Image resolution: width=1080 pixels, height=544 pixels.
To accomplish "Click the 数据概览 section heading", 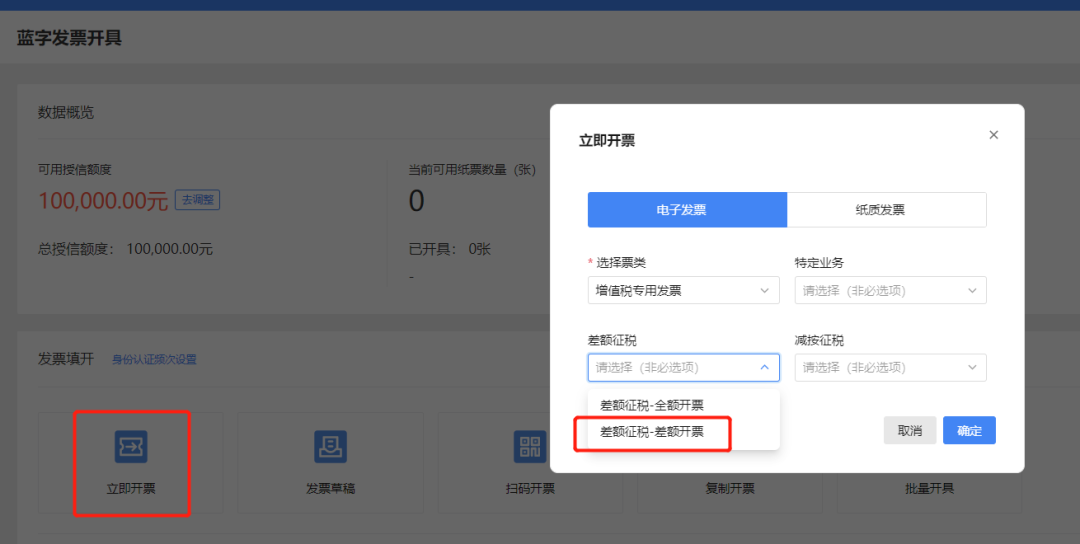I will pyautogui.click(x=65, y=113).
